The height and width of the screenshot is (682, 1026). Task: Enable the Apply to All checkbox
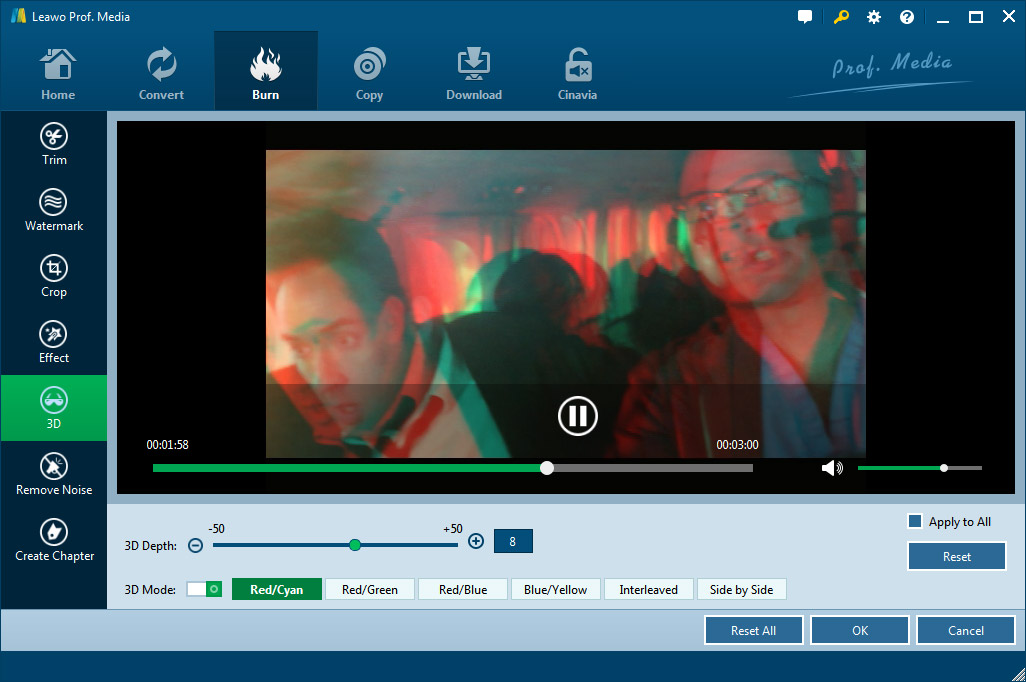point(914,521)
